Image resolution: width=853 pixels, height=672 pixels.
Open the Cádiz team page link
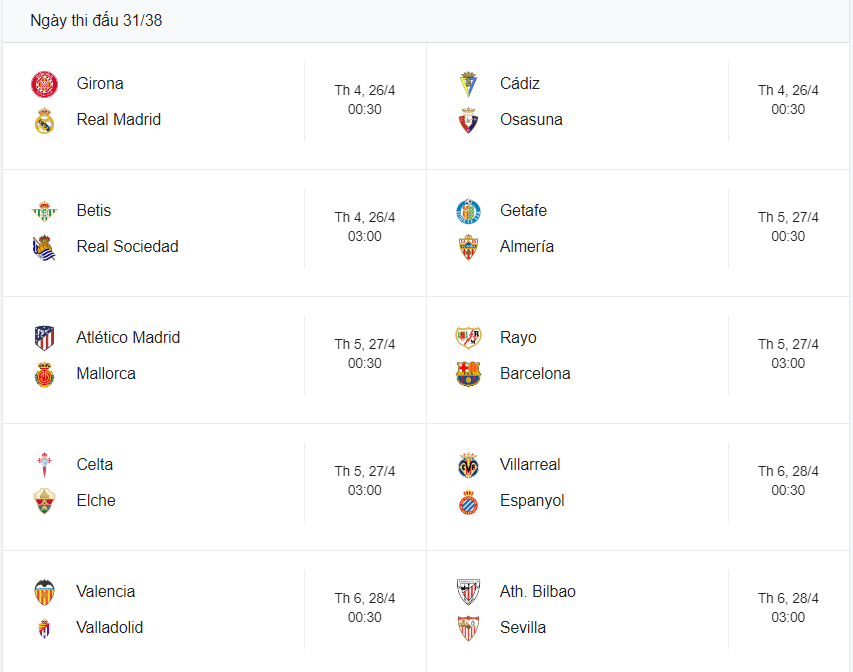coord(521,83)
